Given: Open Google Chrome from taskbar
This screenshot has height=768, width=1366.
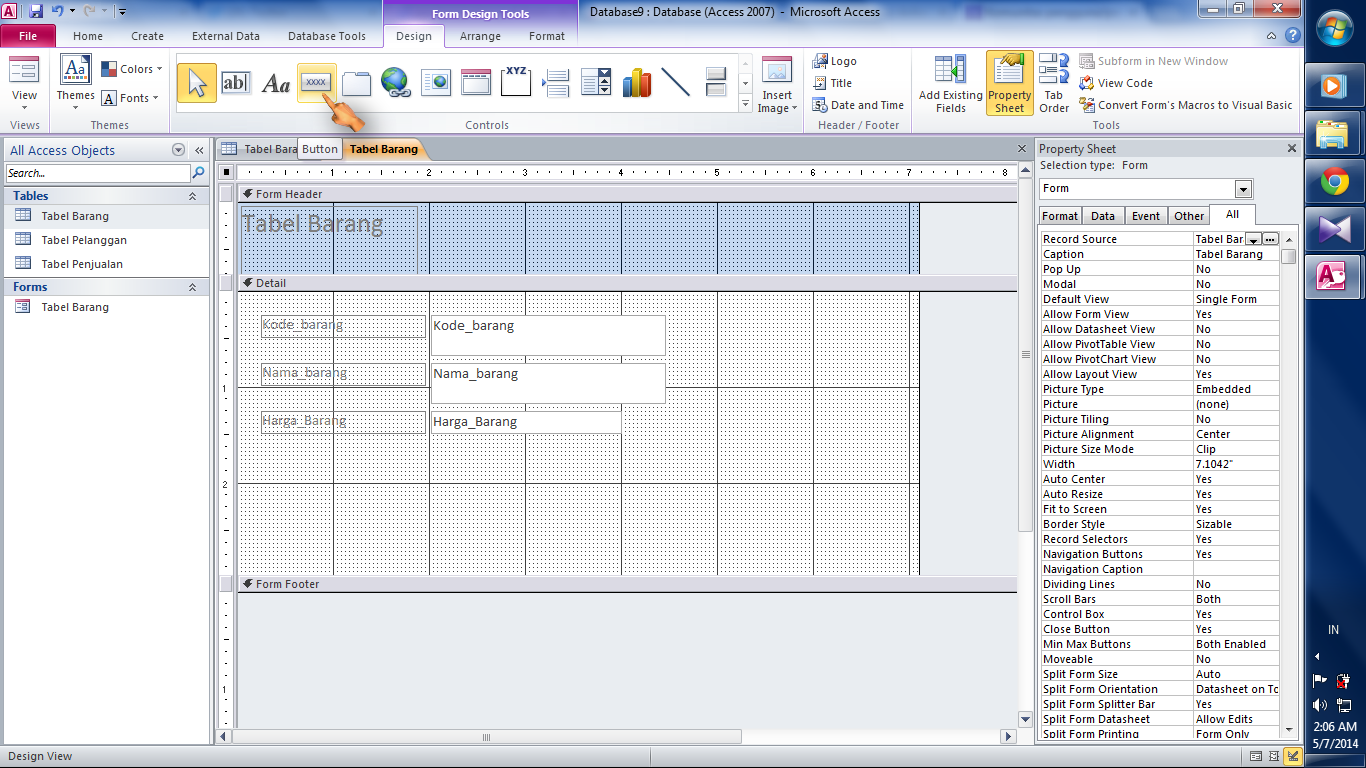Looking at the screenshot, I should (1333, 181).
